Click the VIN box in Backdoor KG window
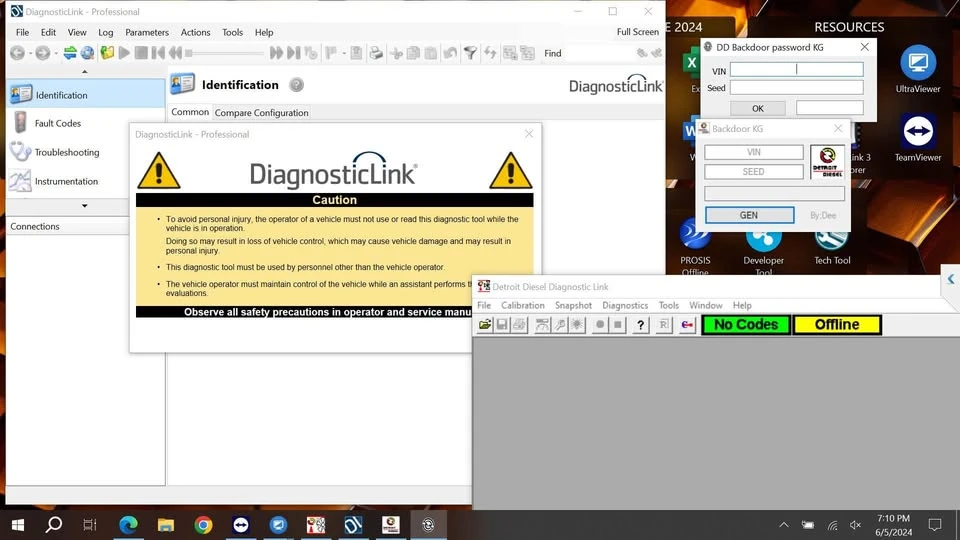The width and height of the screenshot is (960, 540). [x=754, y=152]
